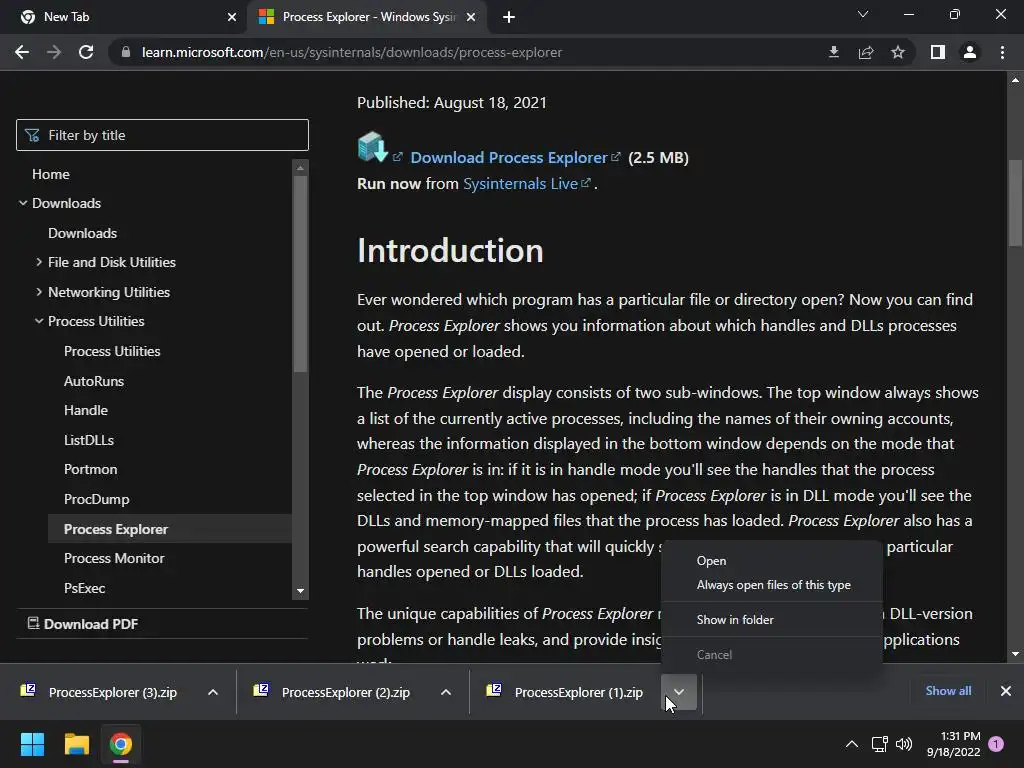Click the Download PDF button

coord(83,624)
